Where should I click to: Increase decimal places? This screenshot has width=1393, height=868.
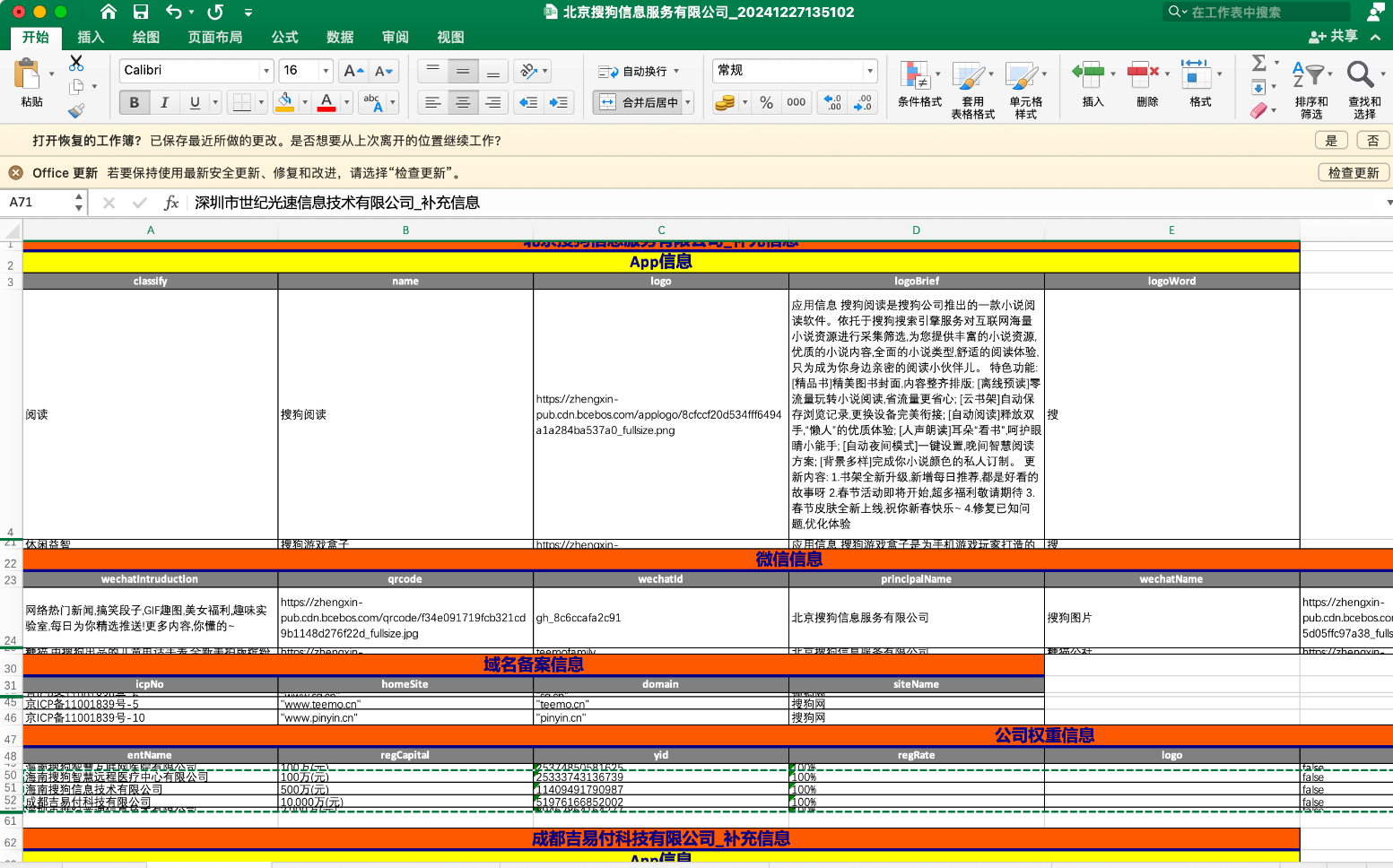click(x=832, y=102)
